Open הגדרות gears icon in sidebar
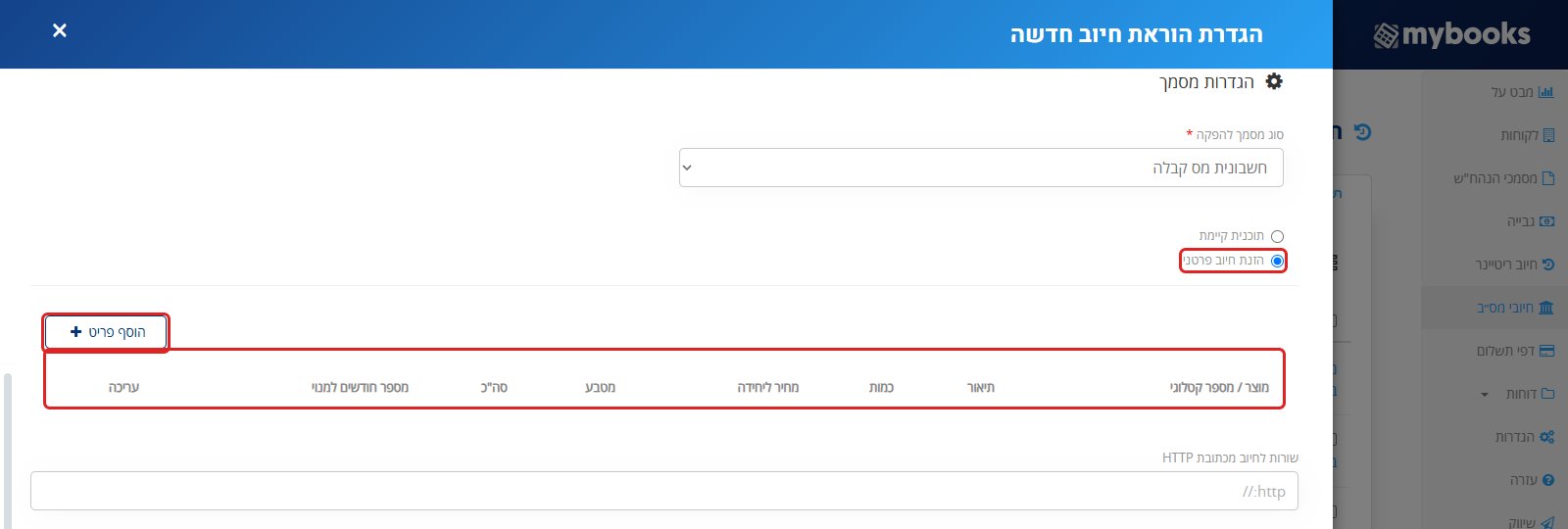This screenshot has width=1568, height=529. click(1546, 437)
